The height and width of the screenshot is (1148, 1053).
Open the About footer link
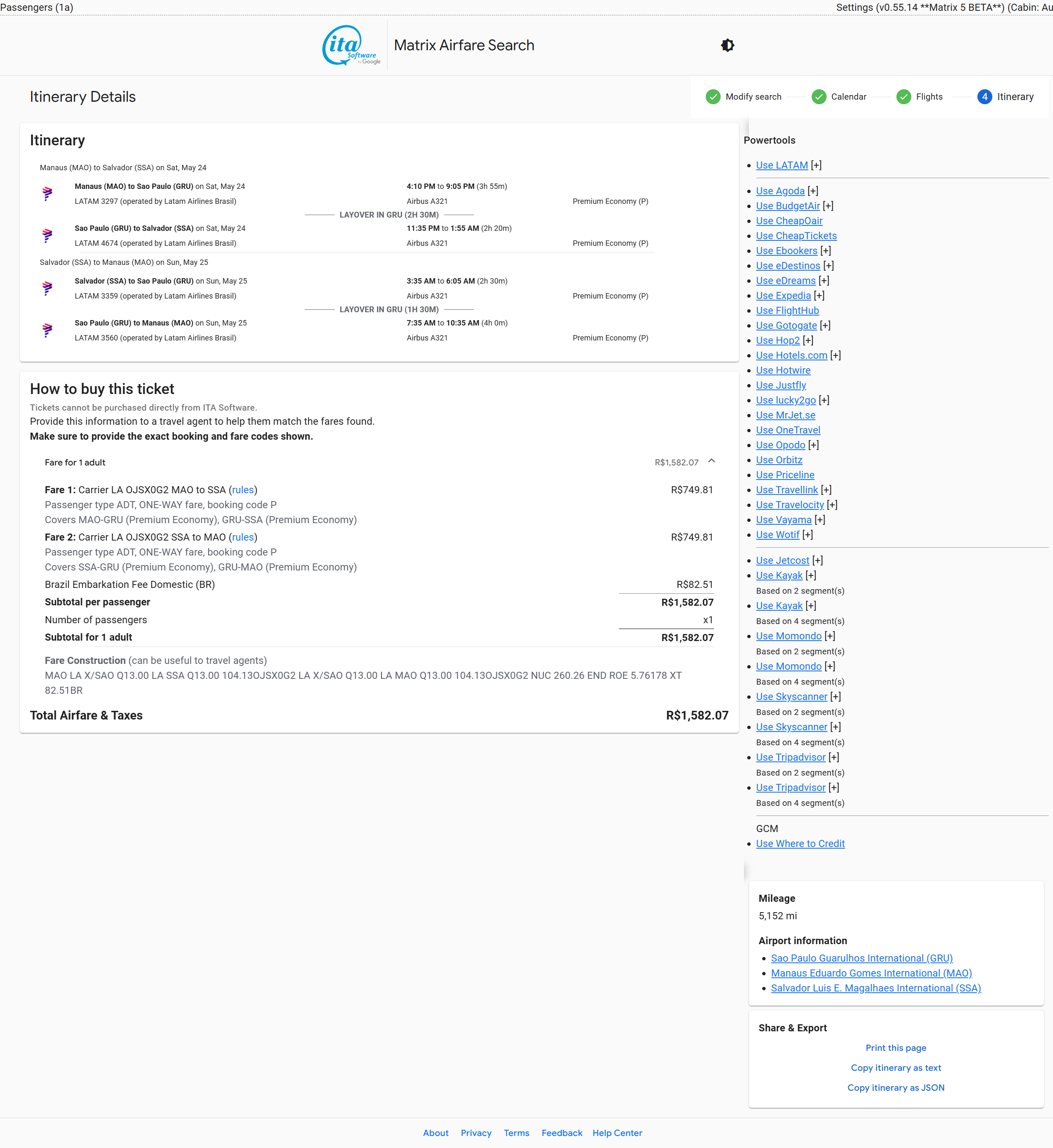coord(435,1133)
